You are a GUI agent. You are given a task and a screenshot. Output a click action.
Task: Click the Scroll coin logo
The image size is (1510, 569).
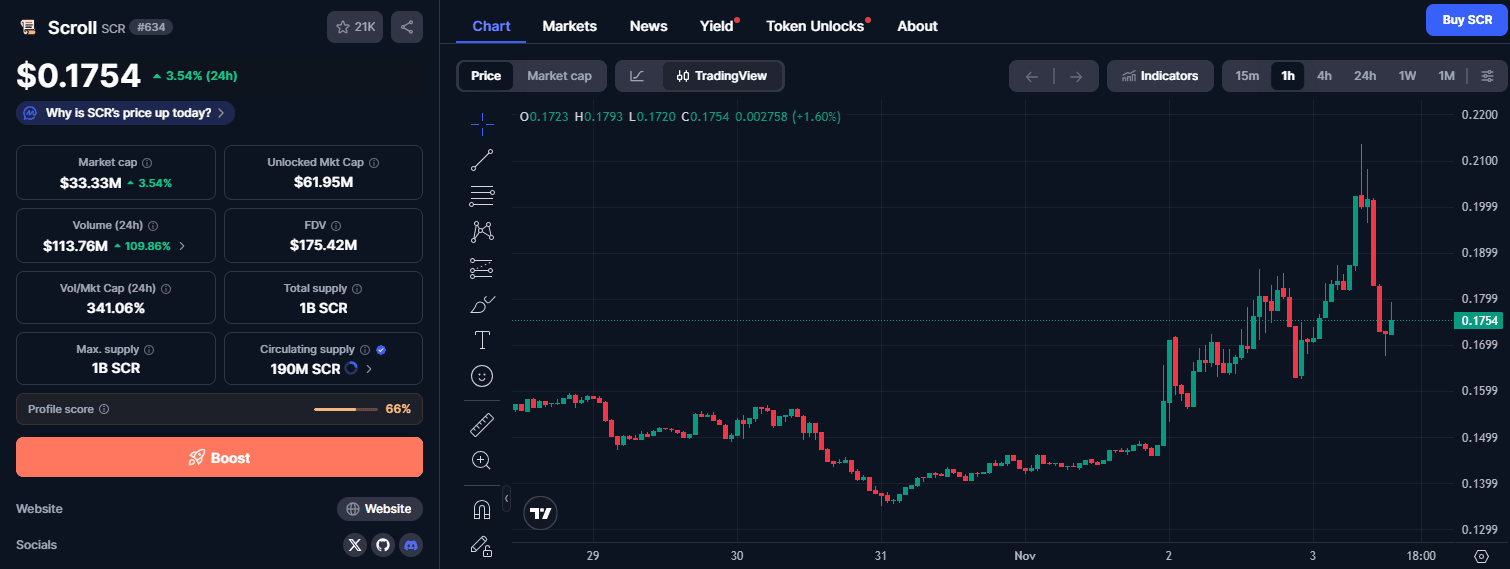(28, 28)
